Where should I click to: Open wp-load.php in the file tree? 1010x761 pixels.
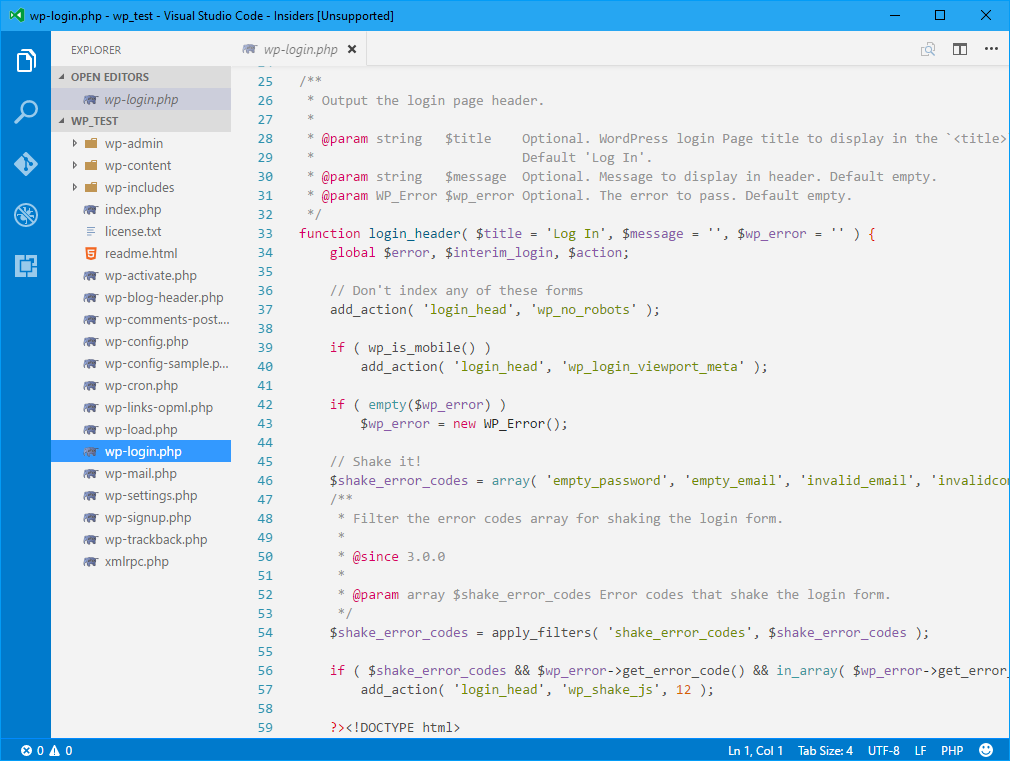[141, 429]
